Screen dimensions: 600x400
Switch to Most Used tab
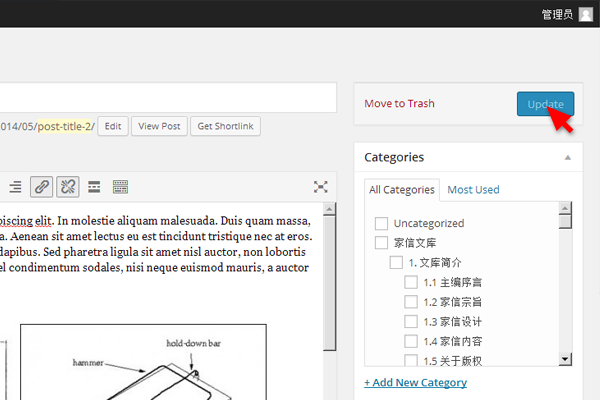click(473, 190)
